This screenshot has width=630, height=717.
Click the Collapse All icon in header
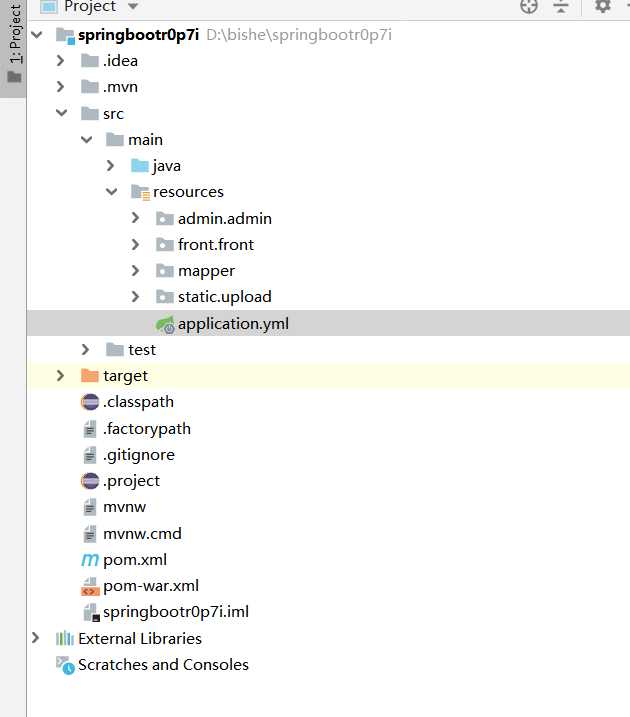[x=561, y=6]
